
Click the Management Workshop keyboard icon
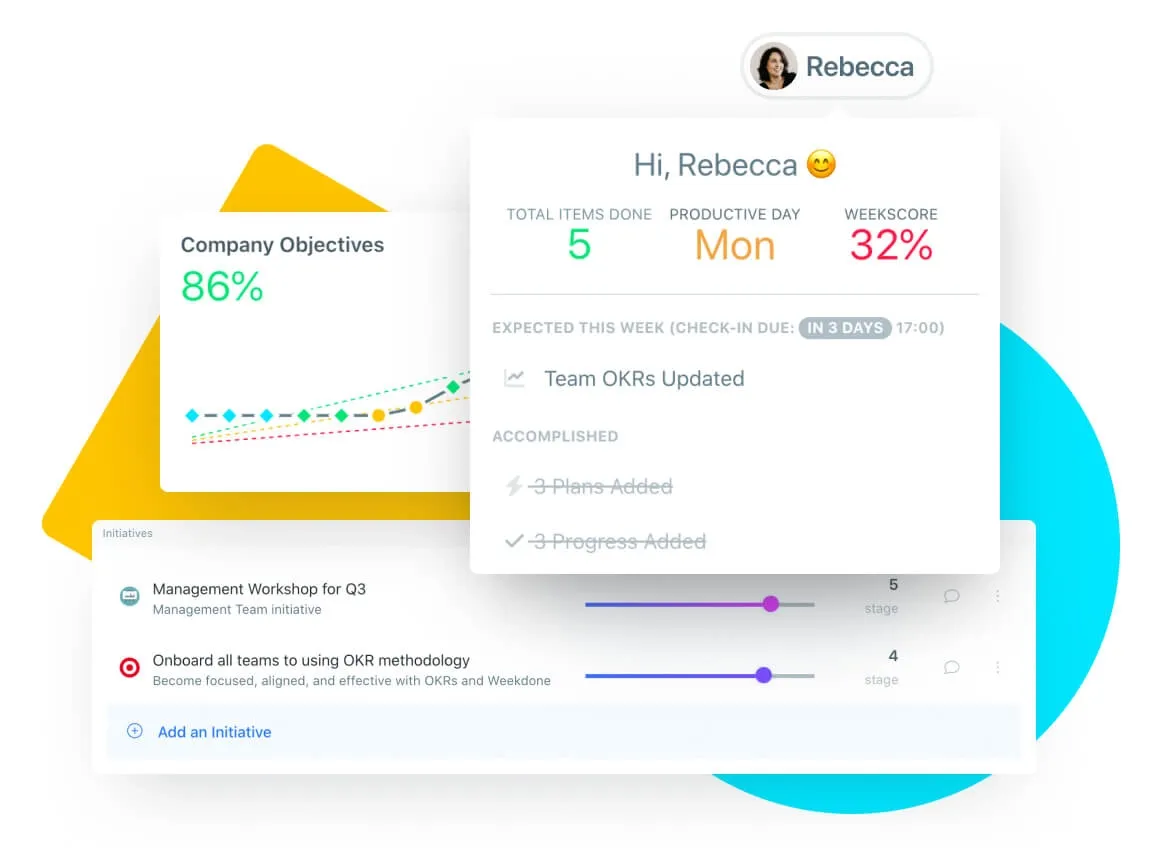click(129, 597)
